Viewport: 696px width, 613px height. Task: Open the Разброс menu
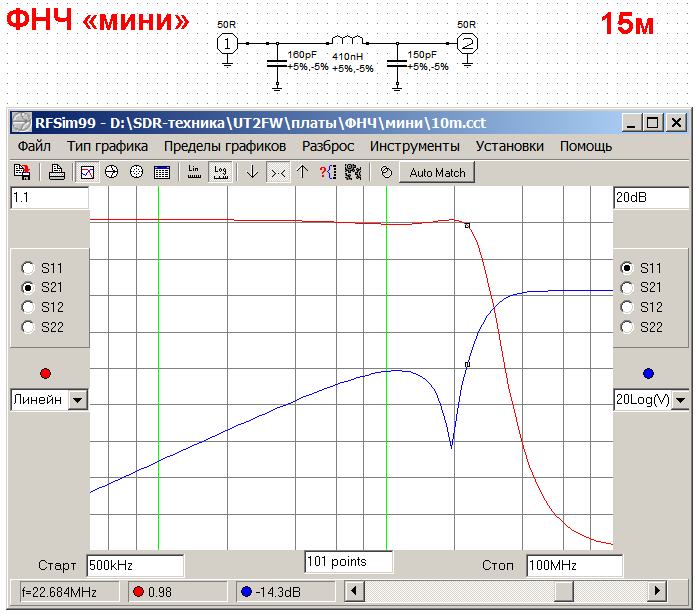pyautogui.click(x=328, y=146)
